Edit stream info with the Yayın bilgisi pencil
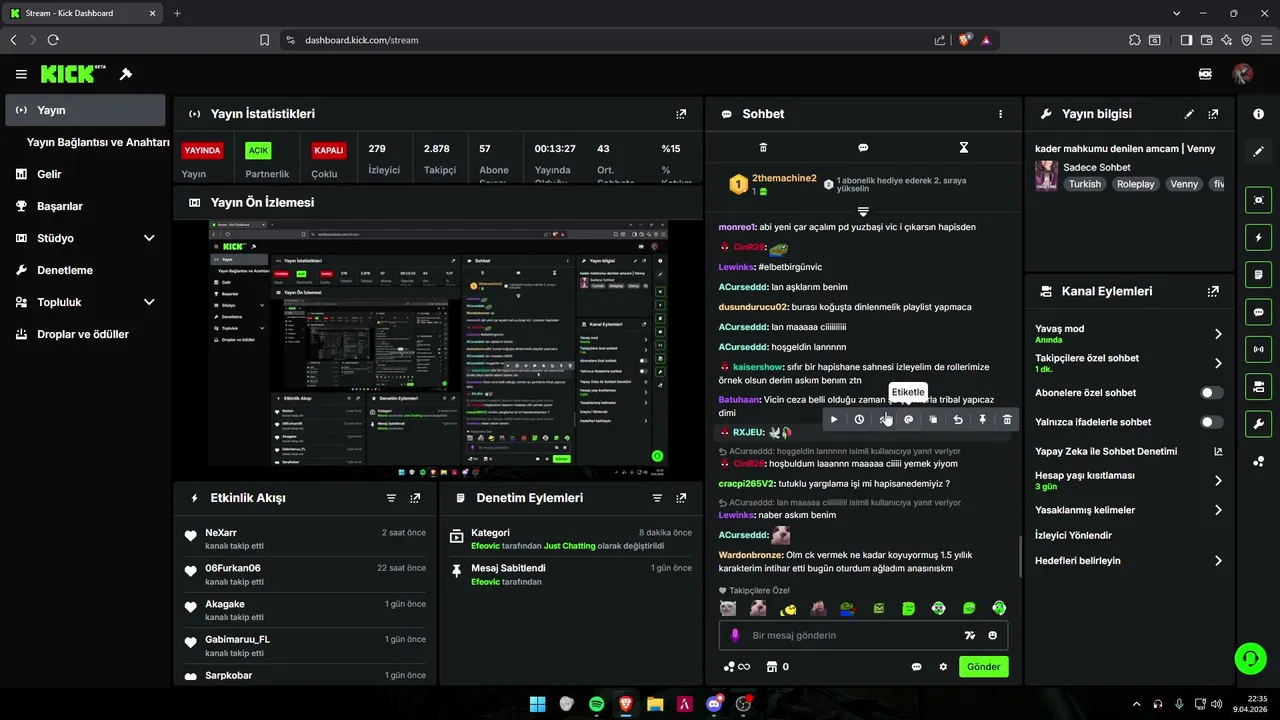Image resolution: width=1280 pixels, height=720 pixels. tap(1189, 114)
